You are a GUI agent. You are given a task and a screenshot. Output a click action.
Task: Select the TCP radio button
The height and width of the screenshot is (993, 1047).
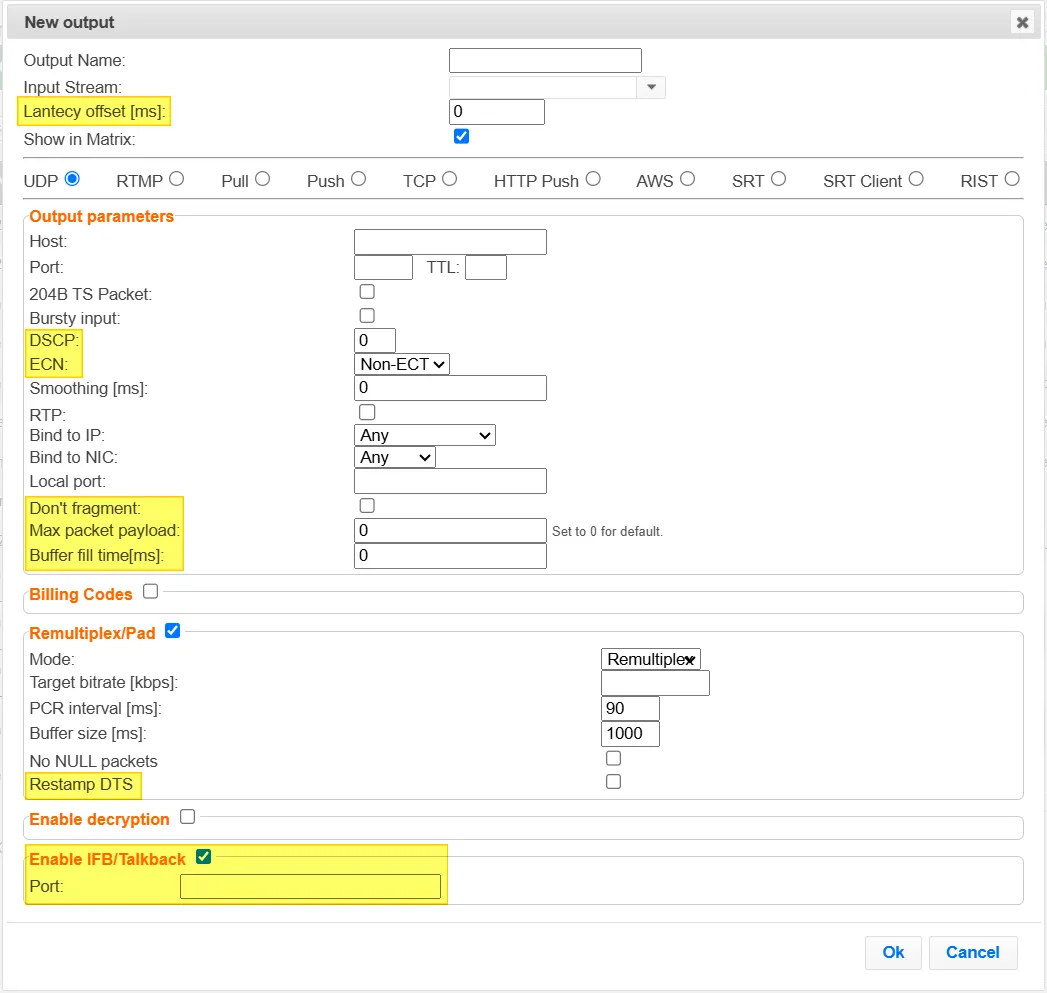click(x=449, y=179)
